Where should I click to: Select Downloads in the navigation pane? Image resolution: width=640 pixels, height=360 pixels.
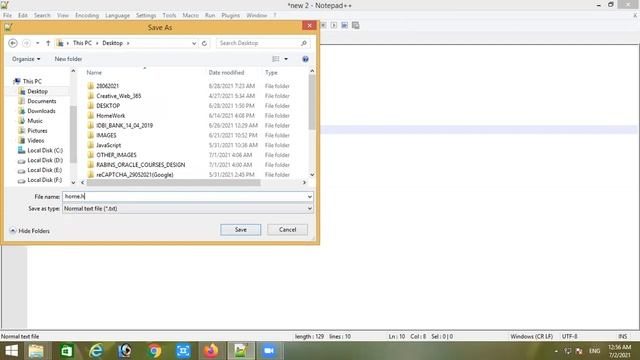click(x=41, y=111)
